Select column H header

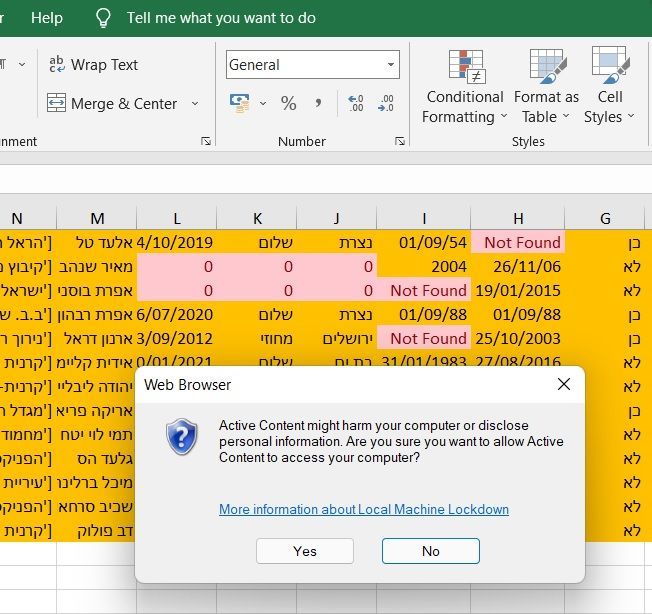tap(518, 218)
